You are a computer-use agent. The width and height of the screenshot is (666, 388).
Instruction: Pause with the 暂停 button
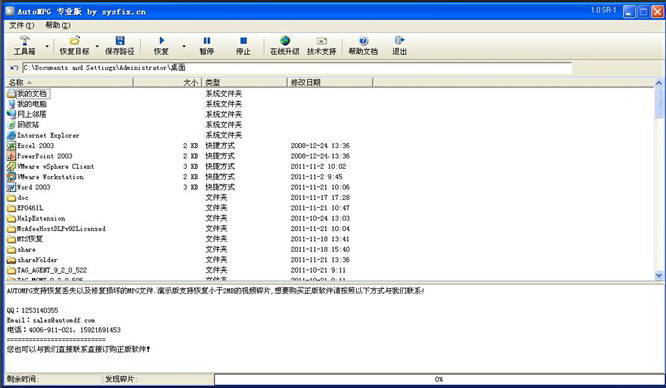[x=206, y=45]
